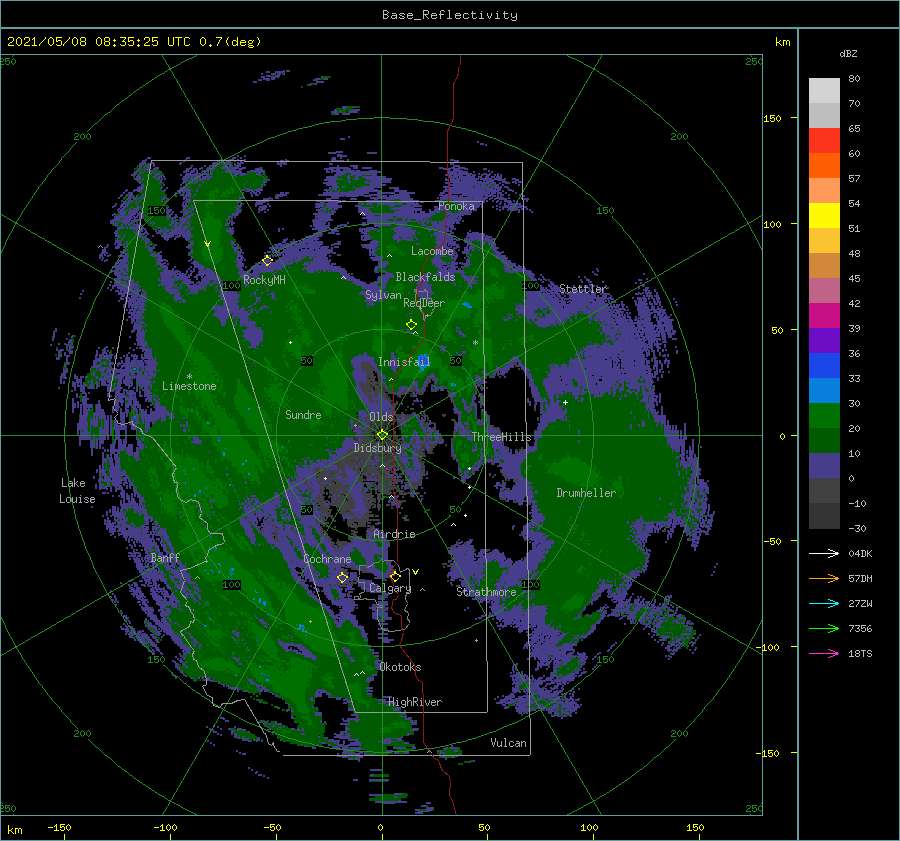Click the Limestone label
The width and height of the screenshot is (900, 841).
click(x=189, y=386)
